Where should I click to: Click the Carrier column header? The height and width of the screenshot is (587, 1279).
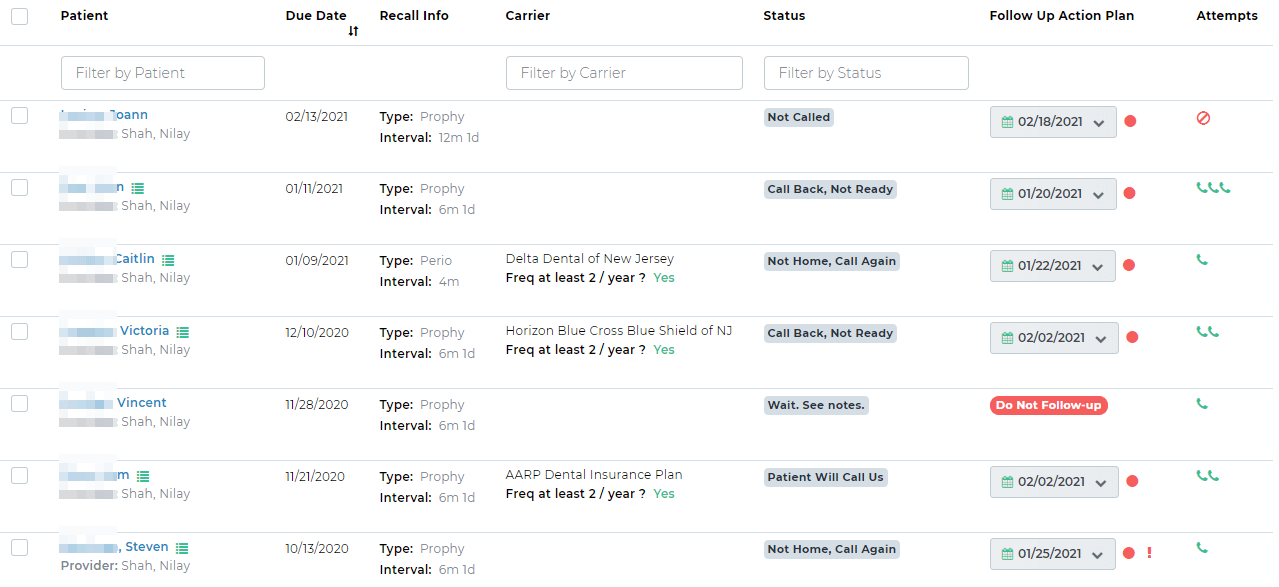point(527,15)
